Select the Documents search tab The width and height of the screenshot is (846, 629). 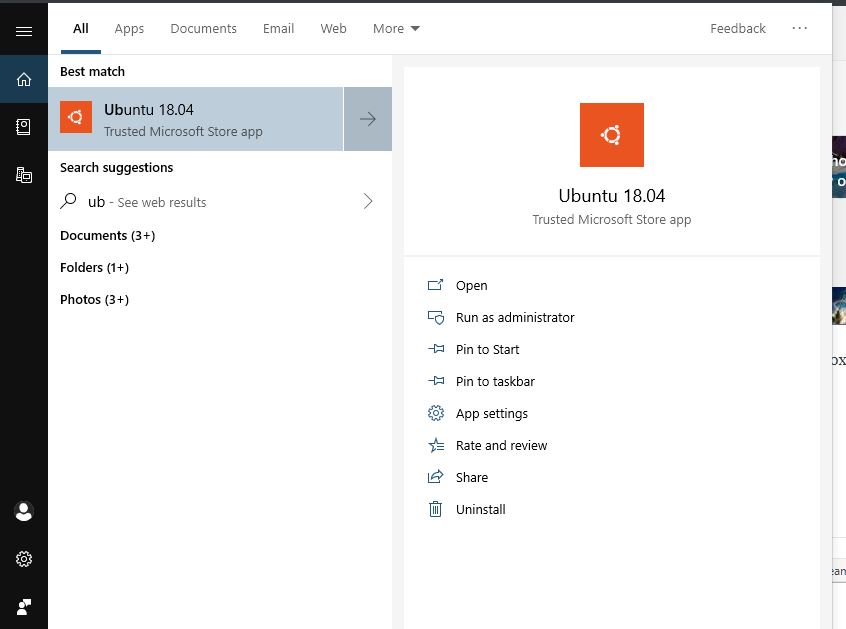(203, 28)
